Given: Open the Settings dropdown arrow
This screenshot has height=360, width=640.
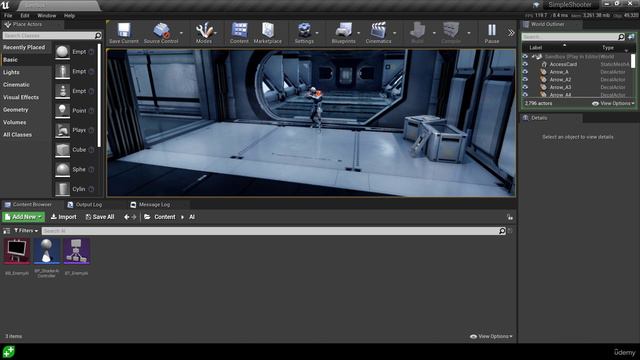Looking at the screenshot, I should point(317,33).
